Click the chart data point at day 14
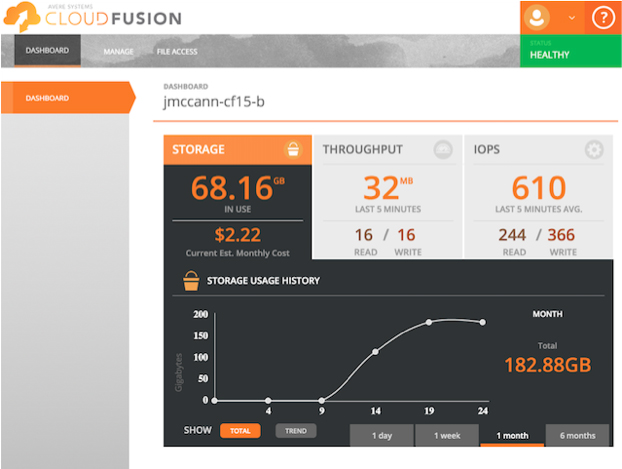This screenshot has width=622, height=469. tap(375, 352)
